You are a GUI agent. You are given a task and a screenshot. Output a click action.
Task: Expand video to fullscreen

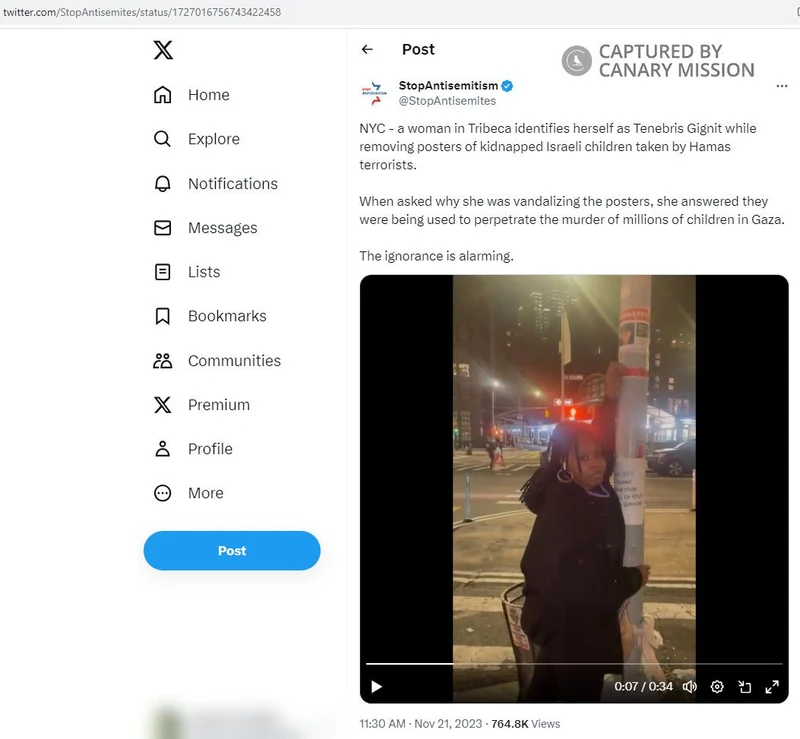[x=772, y=687]
